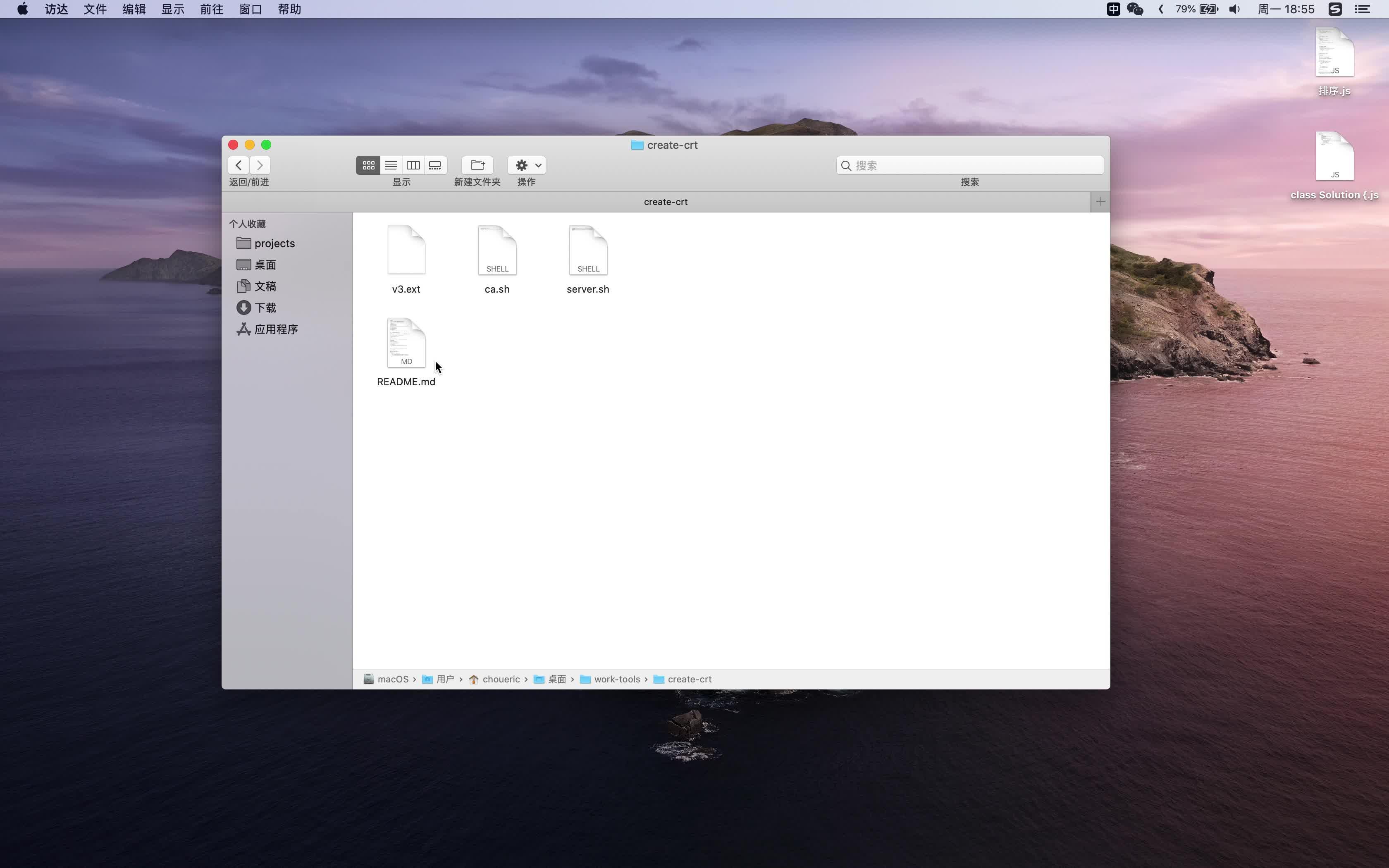Select the server.sh shell script
This screenshot has width=1389, height=868.
pos(588,260)
